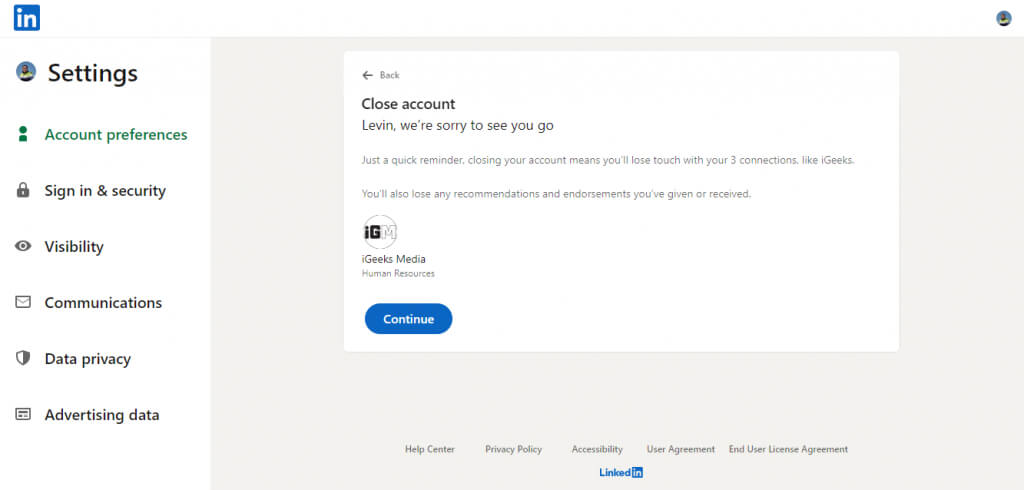1024x490 pixels.
Task: Go to Sign in & security settings
Action: point(105,191)
